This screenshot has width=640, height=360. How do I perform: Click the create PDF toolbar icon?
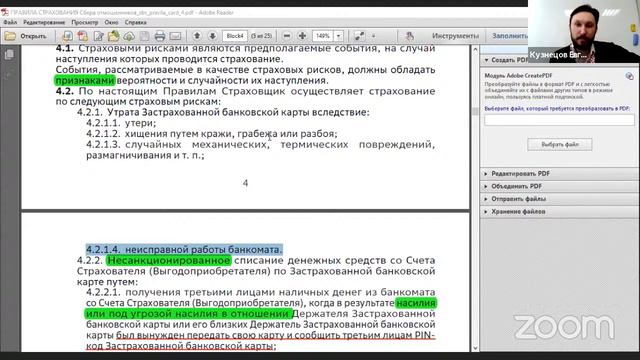(83, 36)
